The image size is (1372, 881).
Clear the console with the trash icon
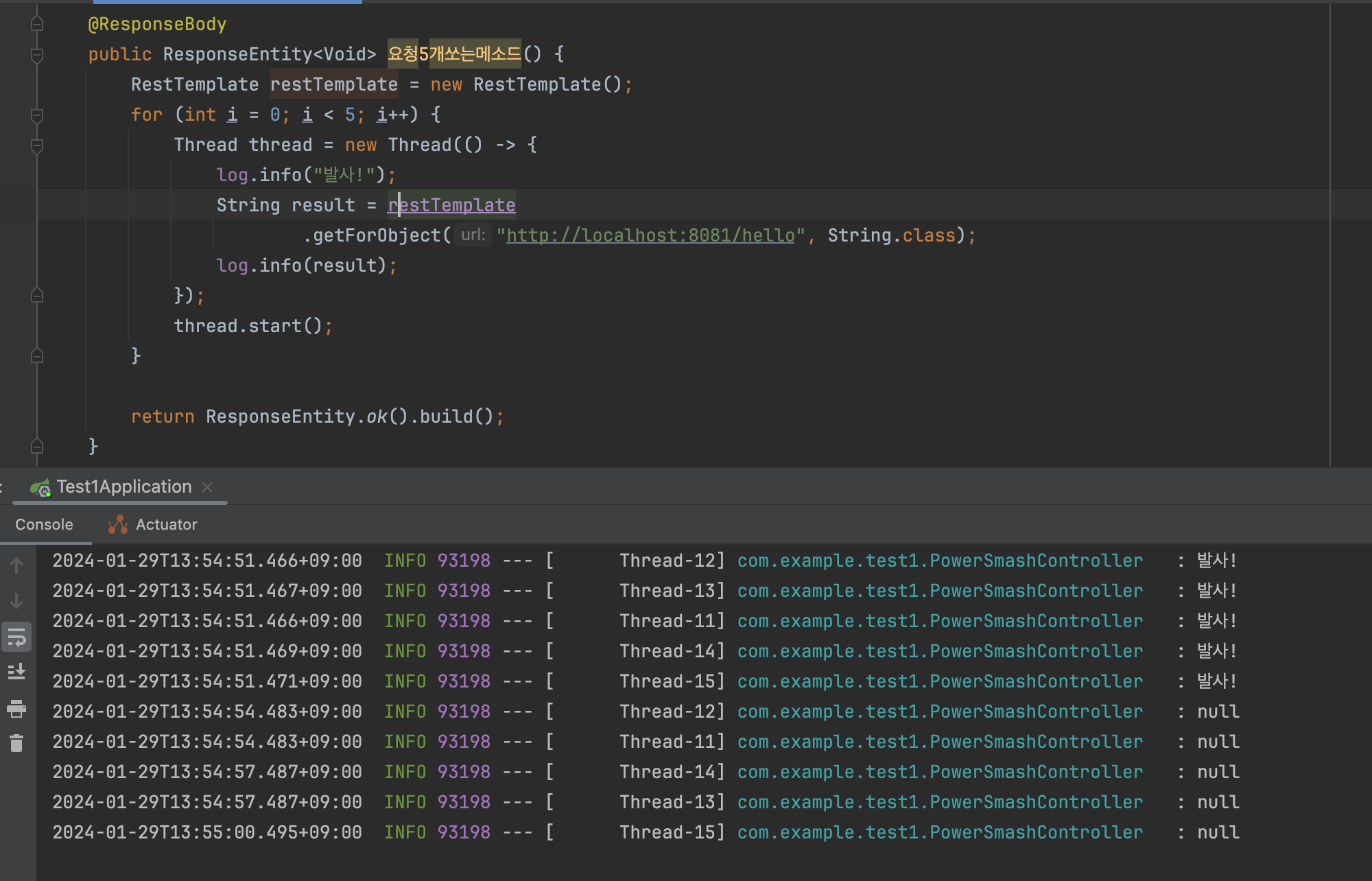click(x=16, y=743)
